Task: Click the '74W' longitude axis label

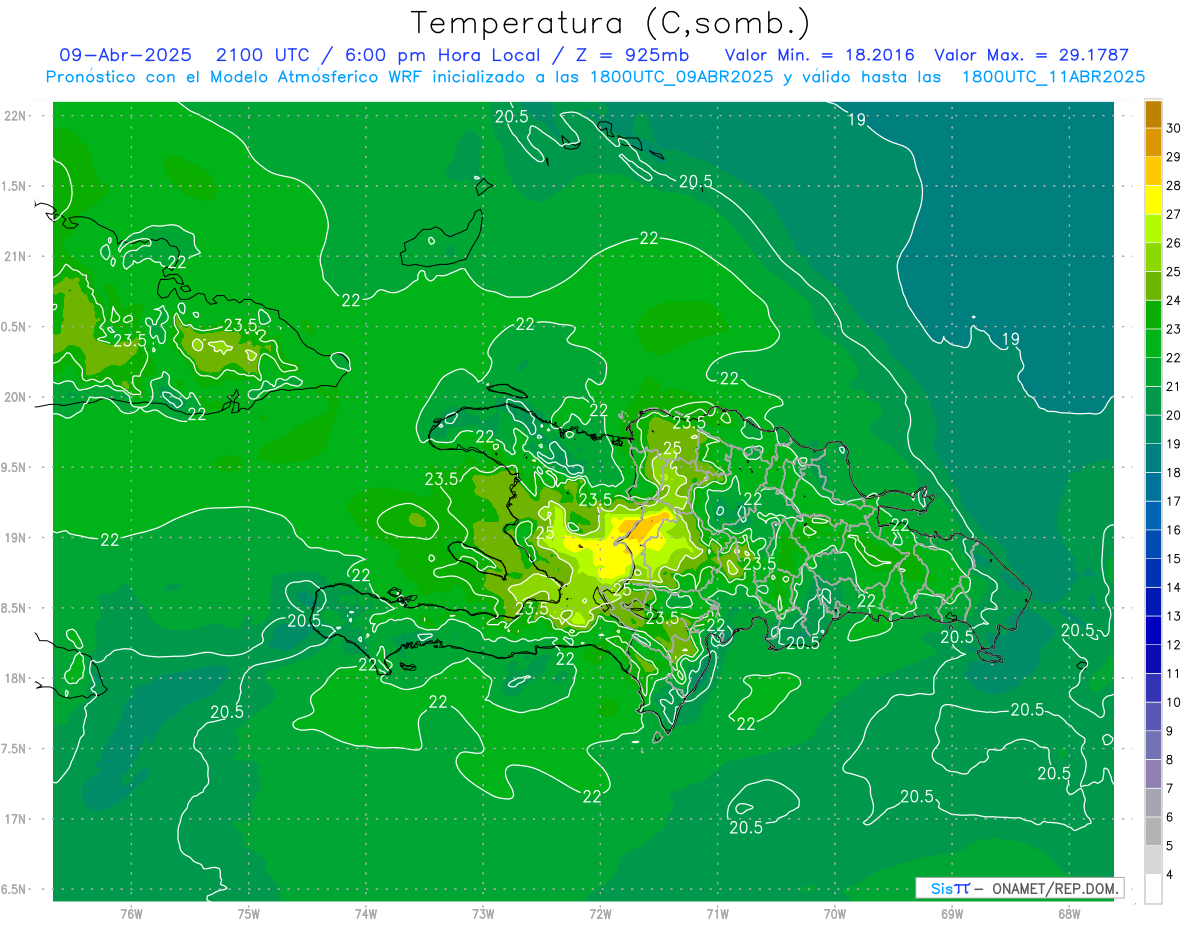Action: (x=366, y=913)
